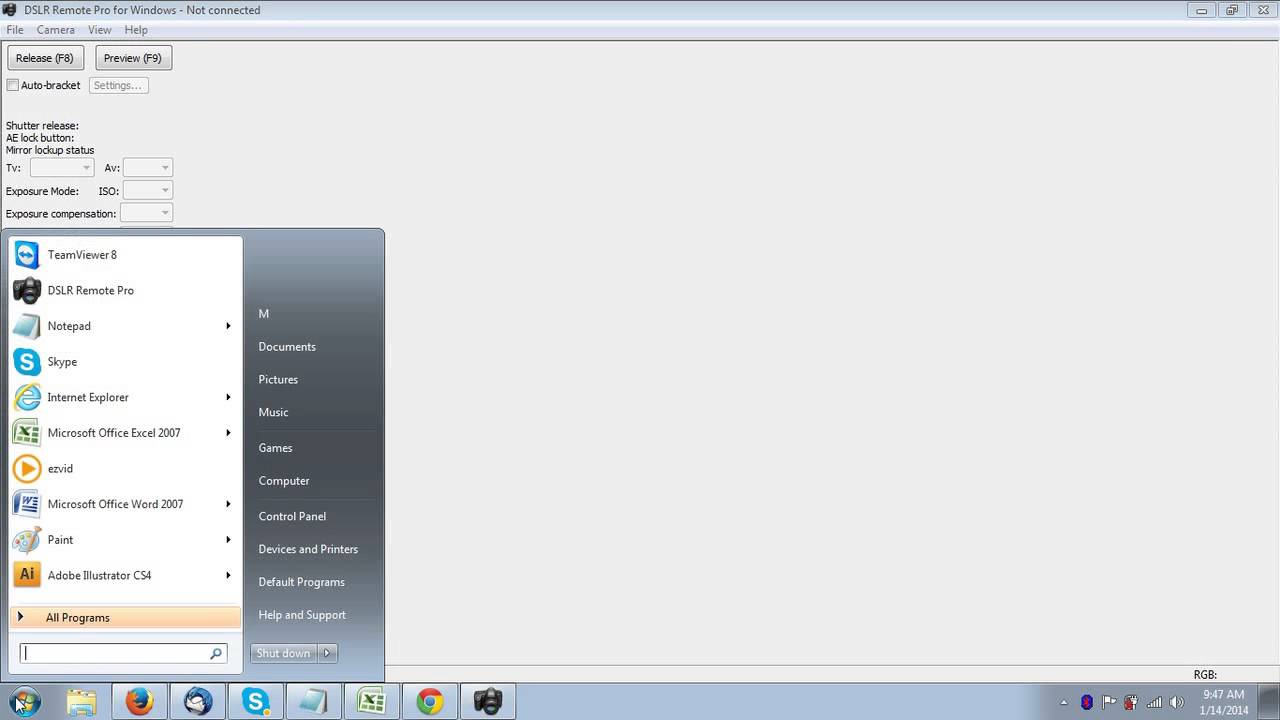
Task: Click the Auto-bracket Settings button
Action: tap(118, 85)
